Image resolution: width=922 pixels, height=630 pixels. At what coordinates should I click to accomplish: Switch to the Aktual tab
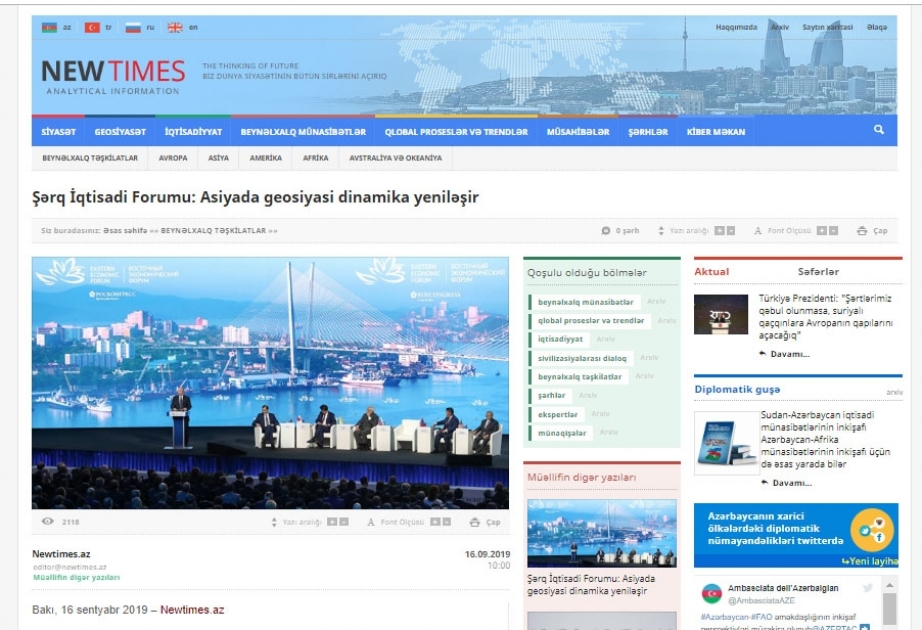coord(711,272)
